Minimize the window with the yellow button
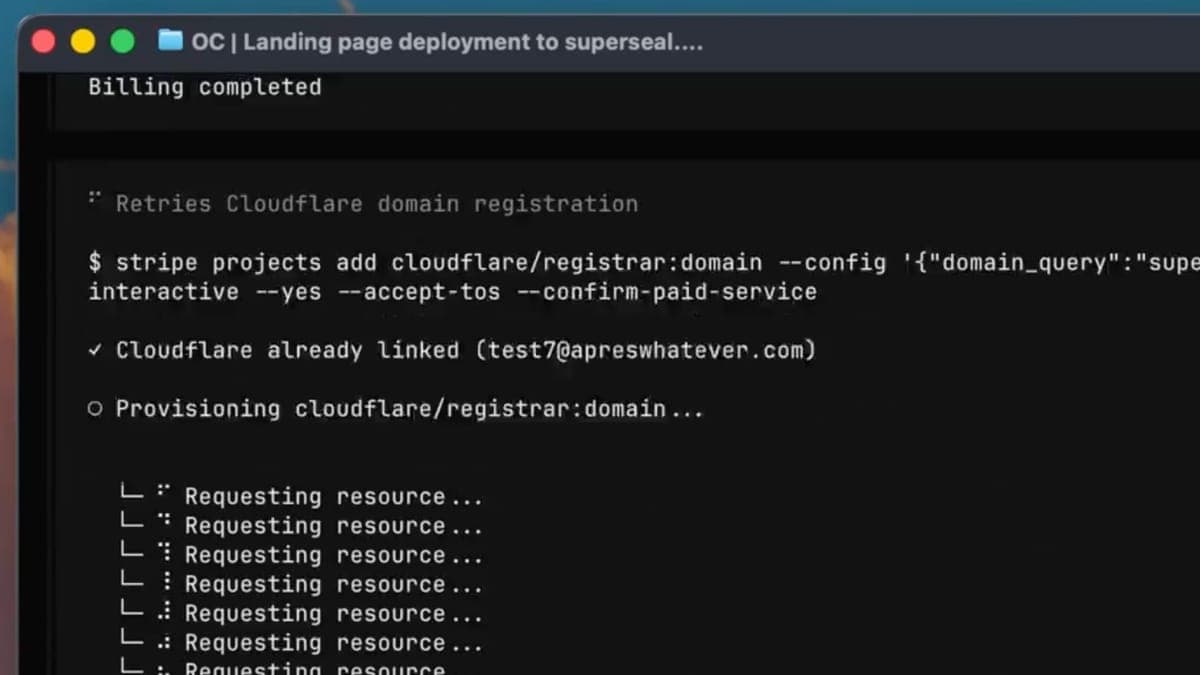 click(83, 41)
